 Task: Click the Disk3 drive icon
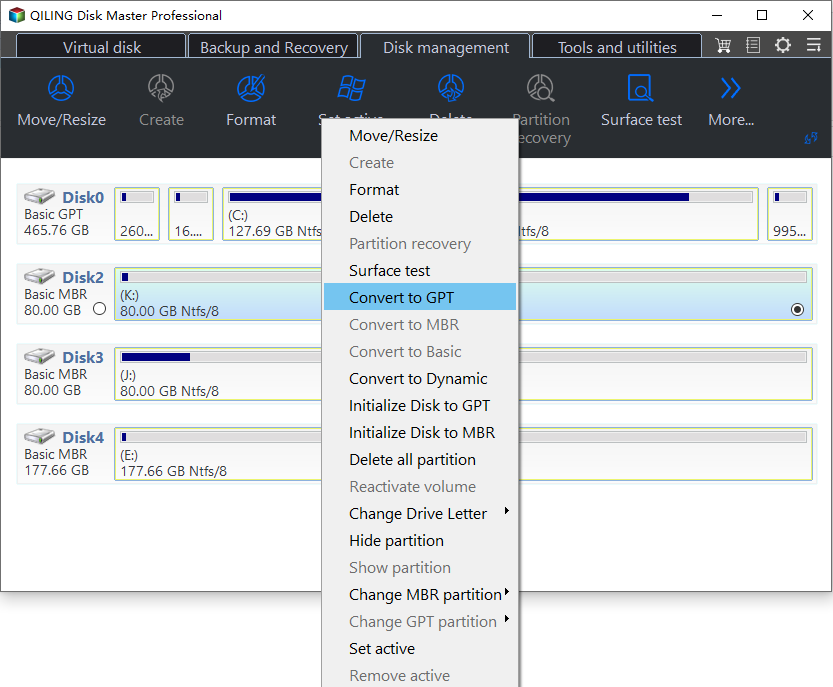(39, 356)
